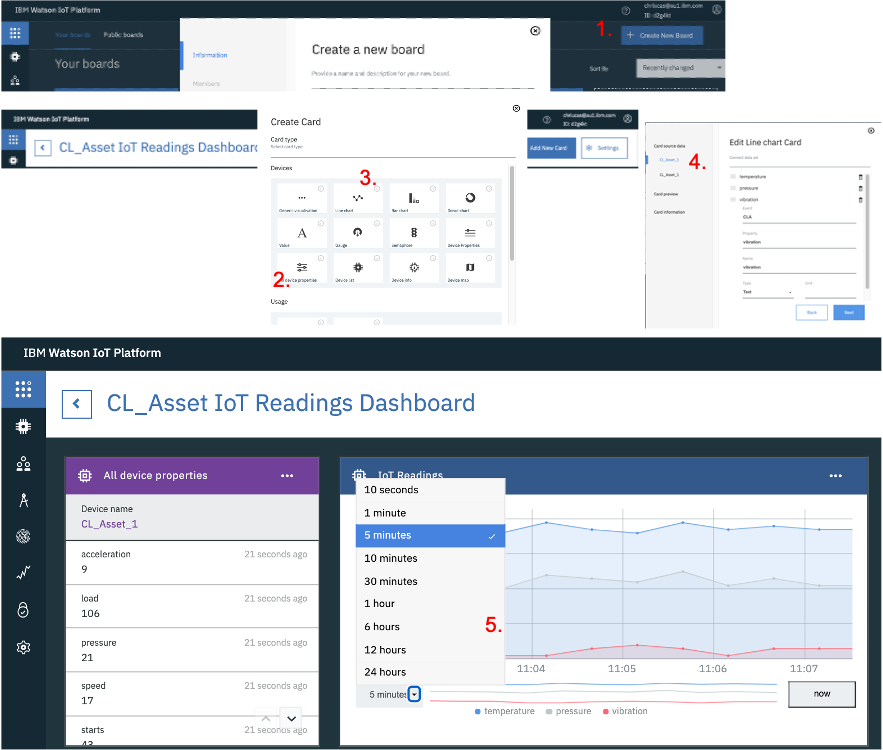This screenshot has width=883, height=750.
Task: Select the Gauge card type
Action: tap(357, 232)
